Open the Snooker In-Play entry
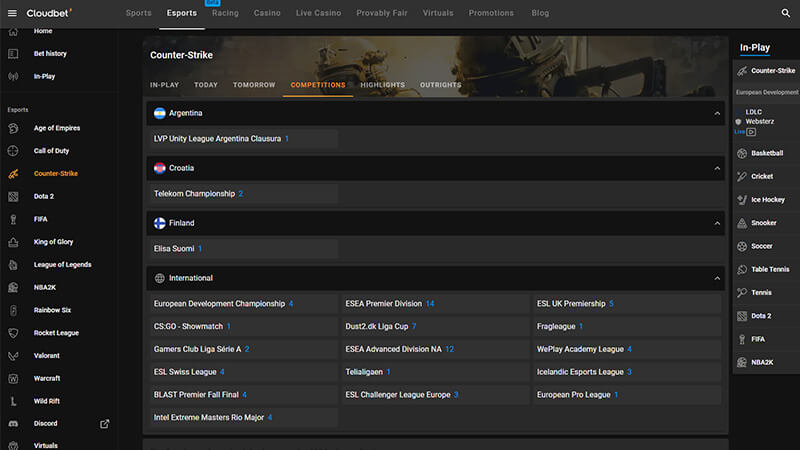800x450 pixels. point(764,223)
